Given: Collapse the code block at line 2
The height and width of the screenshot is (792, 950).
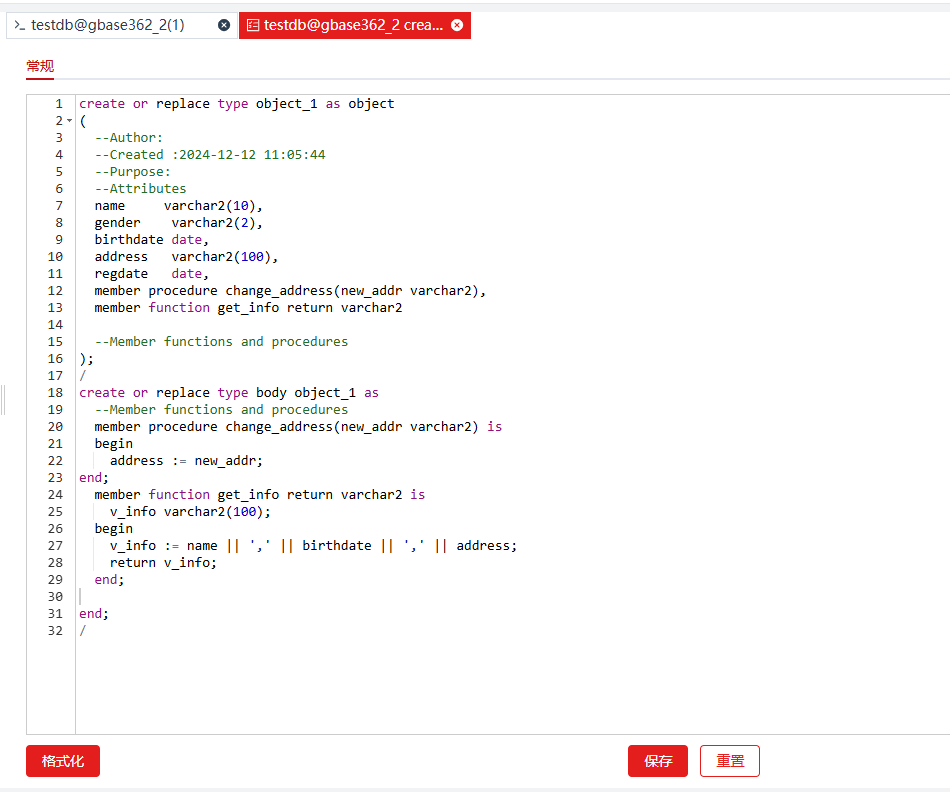Looking at the screenshot, I should click(x=69, y=121).
